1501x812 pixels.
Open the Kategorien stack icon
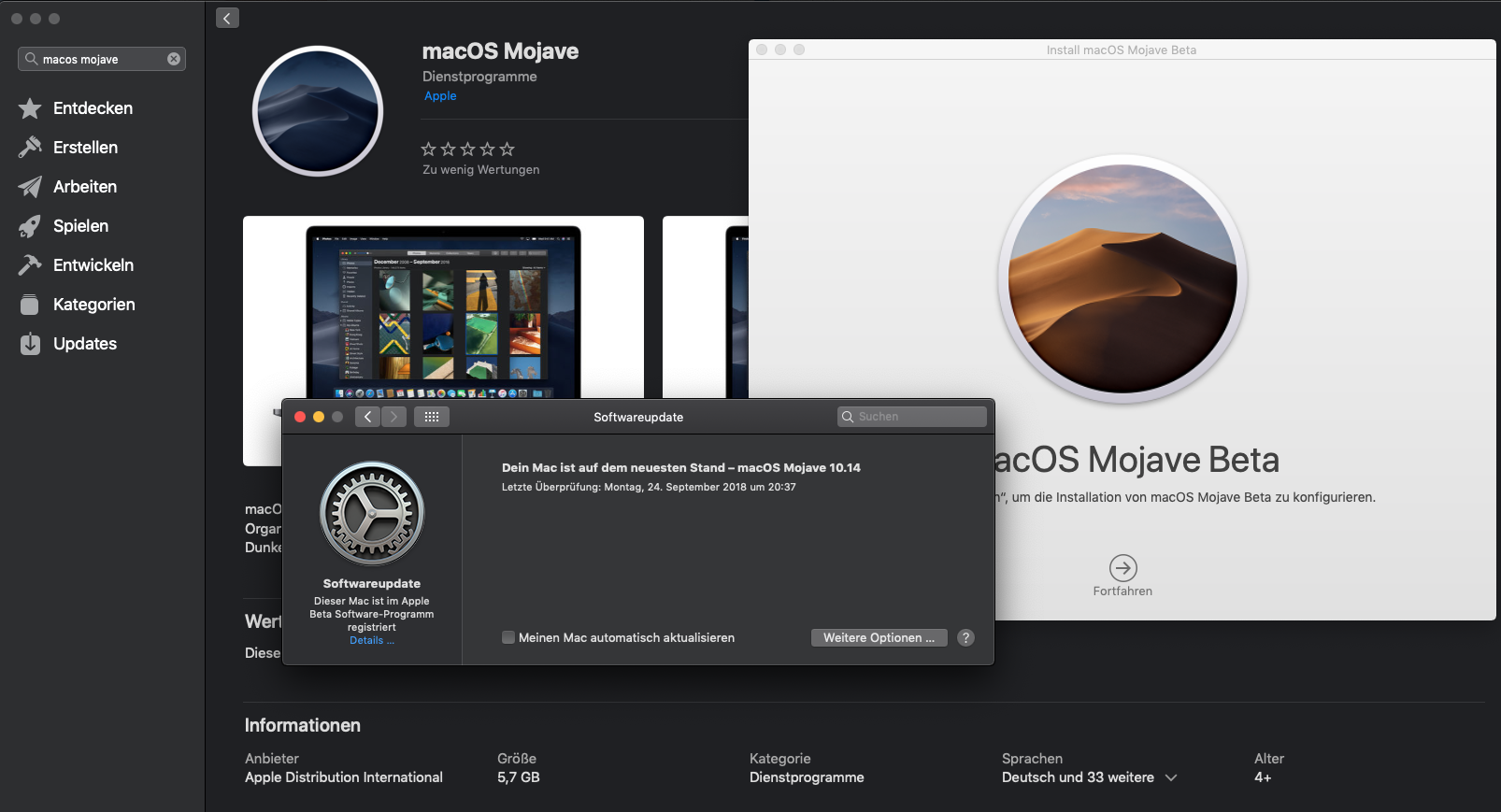point(30,305)
